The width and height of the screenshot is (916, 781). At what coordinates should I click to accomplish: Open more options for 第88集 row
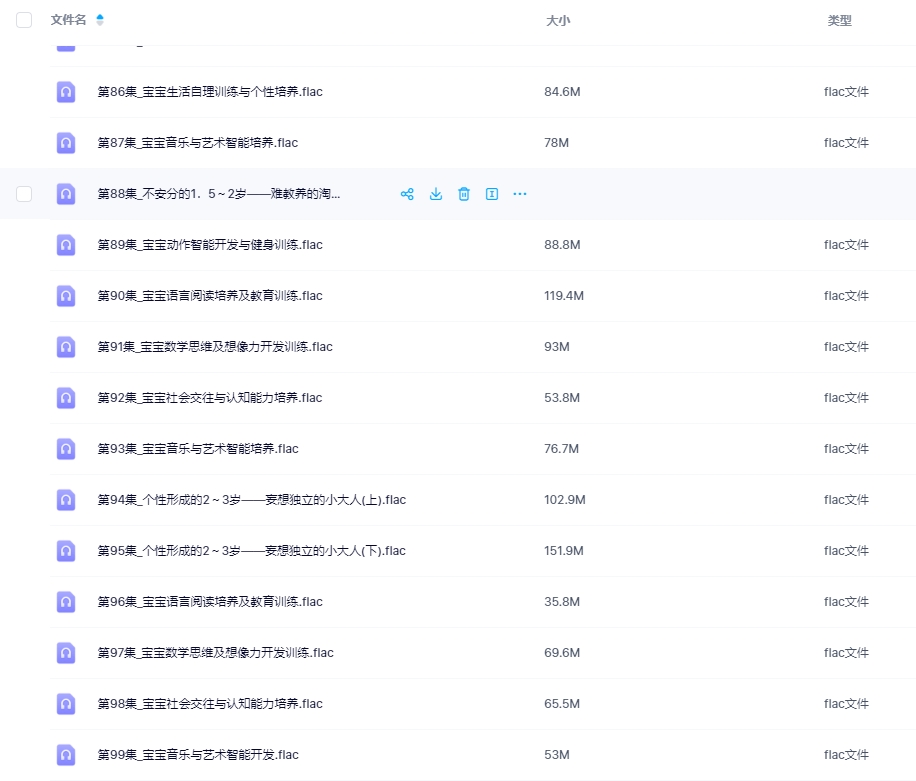pyautogui.click(x=520, y=194)
